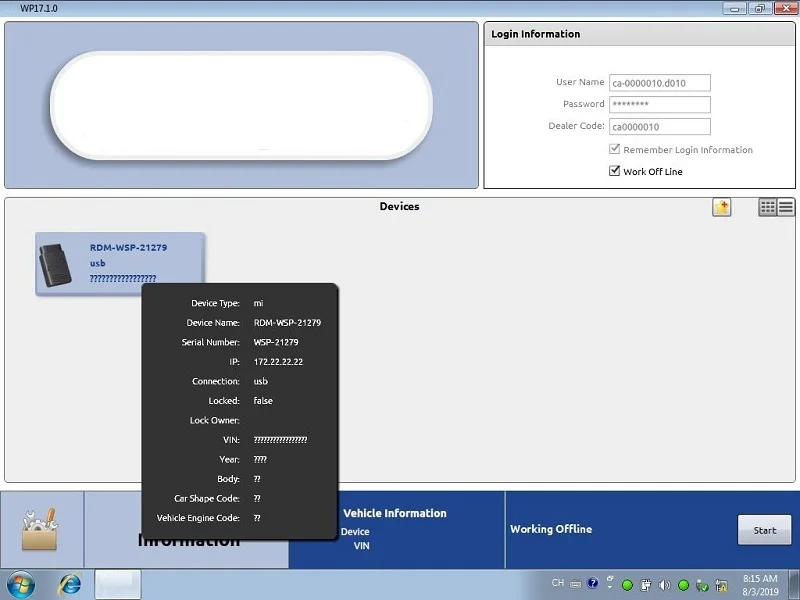Image resolution: width=800 pixels, height=600 pixels.
Task: Select the Vehicle Information panel
Action: point(396,530)
